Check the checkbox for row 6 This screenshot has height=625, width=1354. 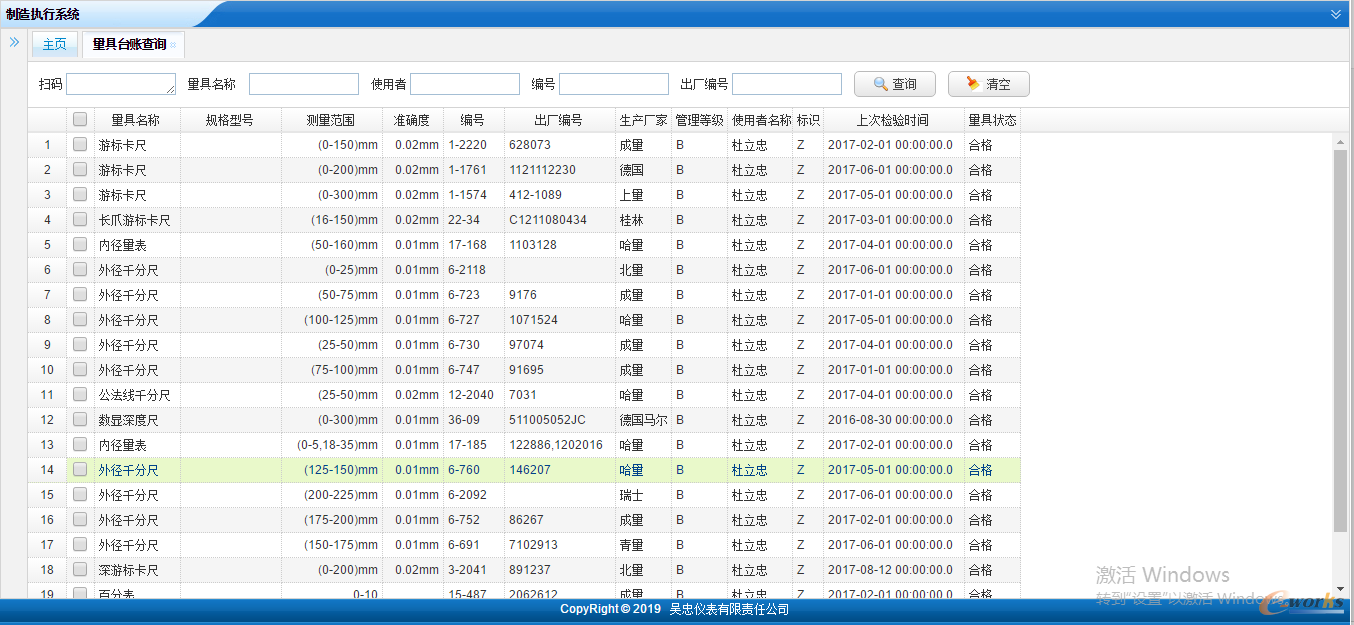(80, 269)
